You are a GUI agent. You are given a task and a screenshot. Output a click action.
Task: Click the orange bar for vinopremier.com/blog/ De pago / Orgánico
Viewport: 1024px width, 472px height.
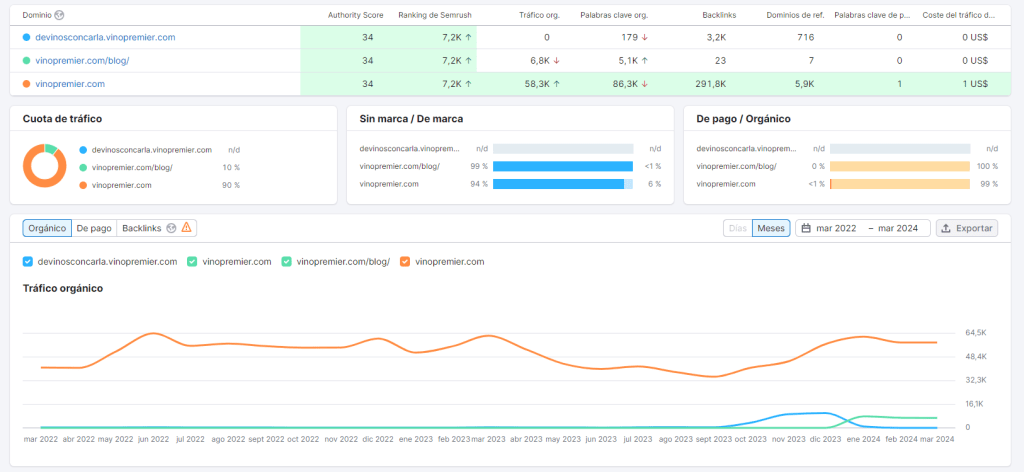[x=900, y=166]
